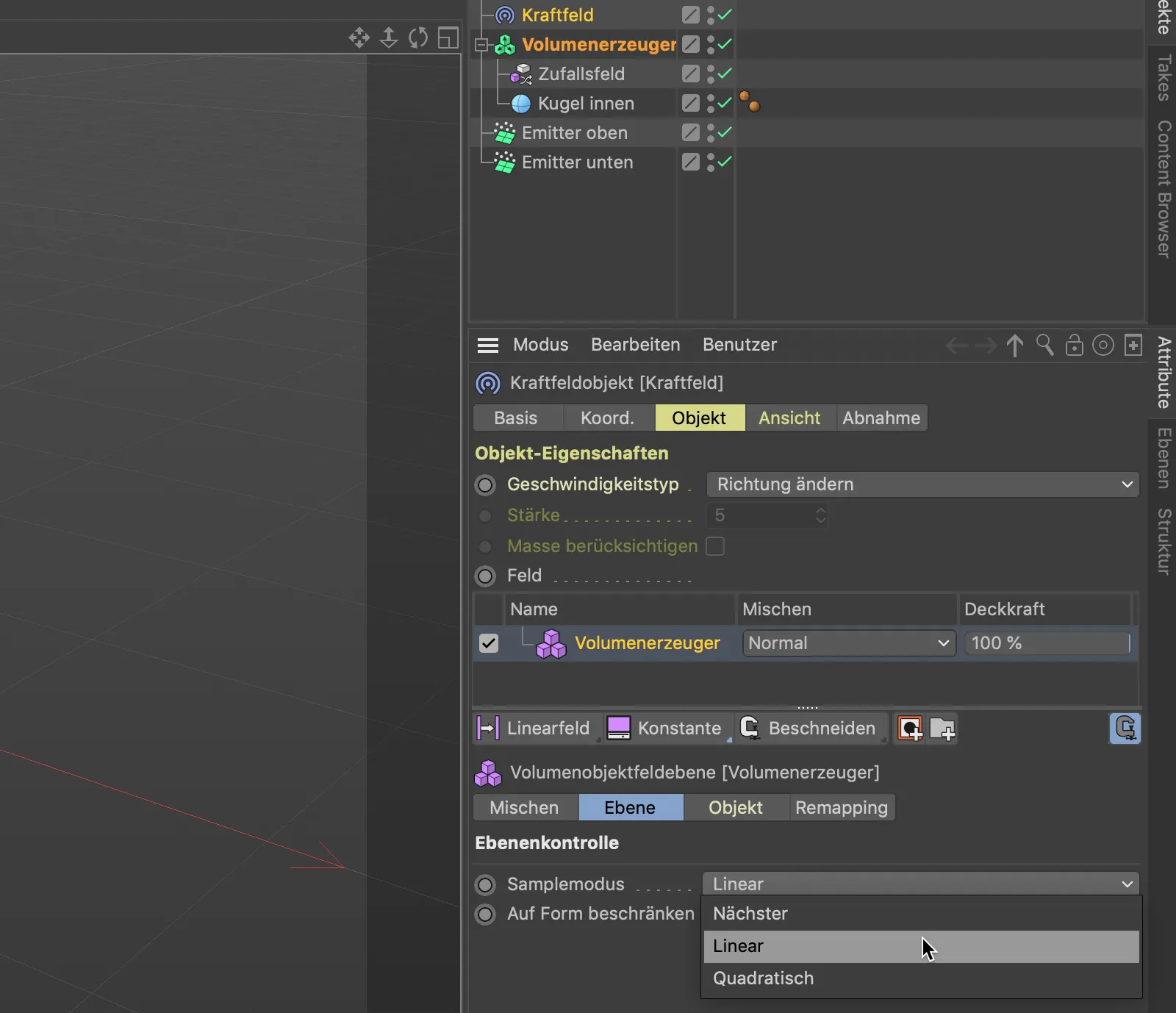Click the Volumenerzeuger green icon in the tree
Image resolution: width=1176 pixels, height=1013 pixels.
505,45
